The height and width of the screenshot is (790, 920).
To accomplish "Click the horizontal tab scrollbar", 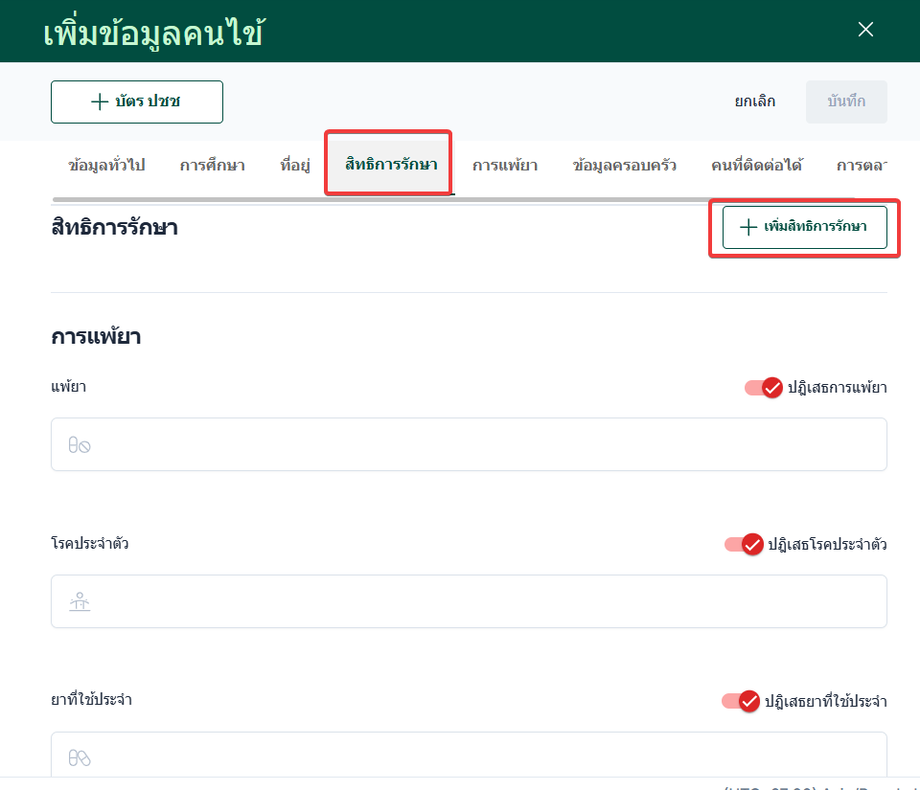I will [x=453, y=200].
